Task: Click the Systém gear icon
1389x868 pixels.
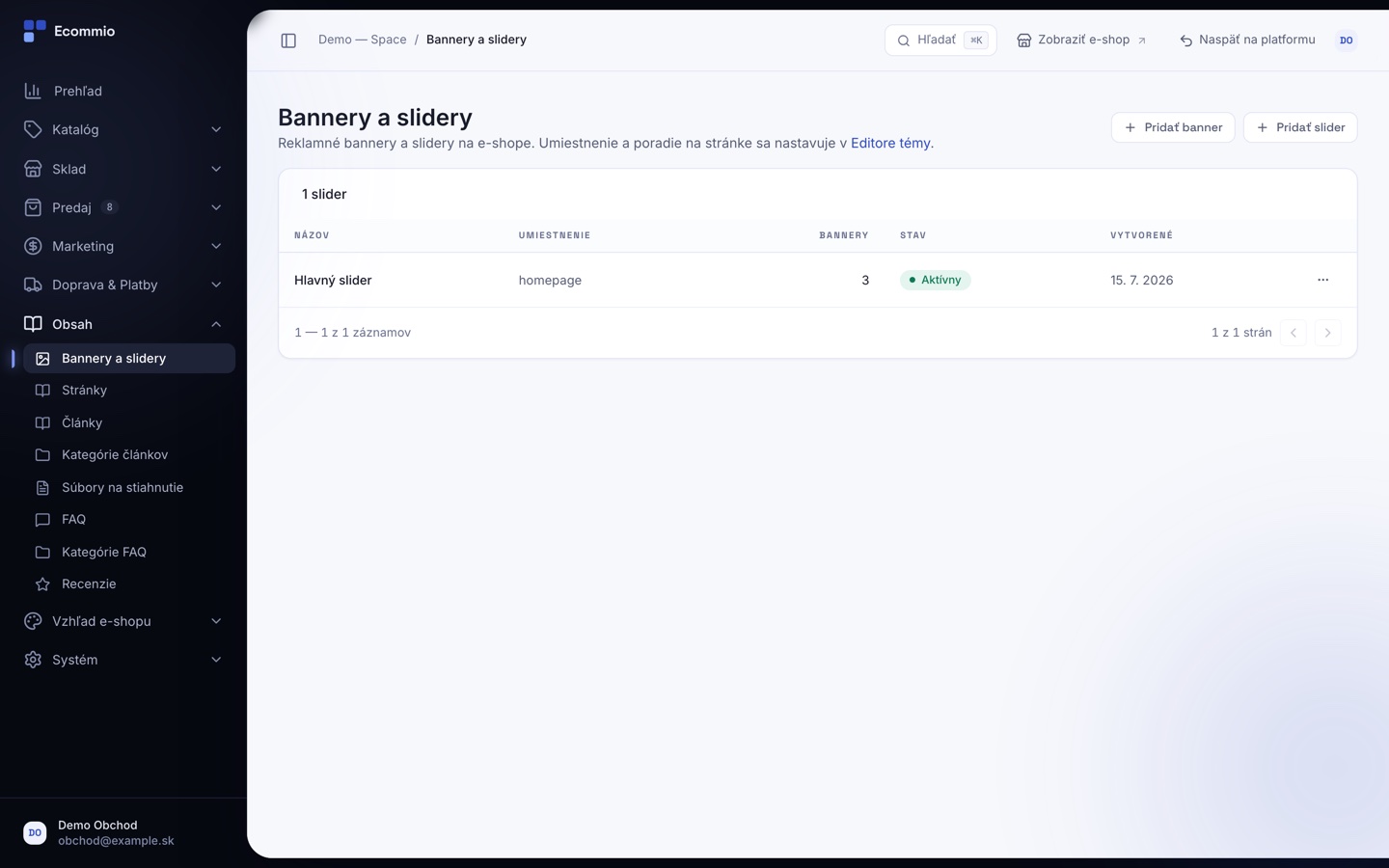Action: click(33, 660)
